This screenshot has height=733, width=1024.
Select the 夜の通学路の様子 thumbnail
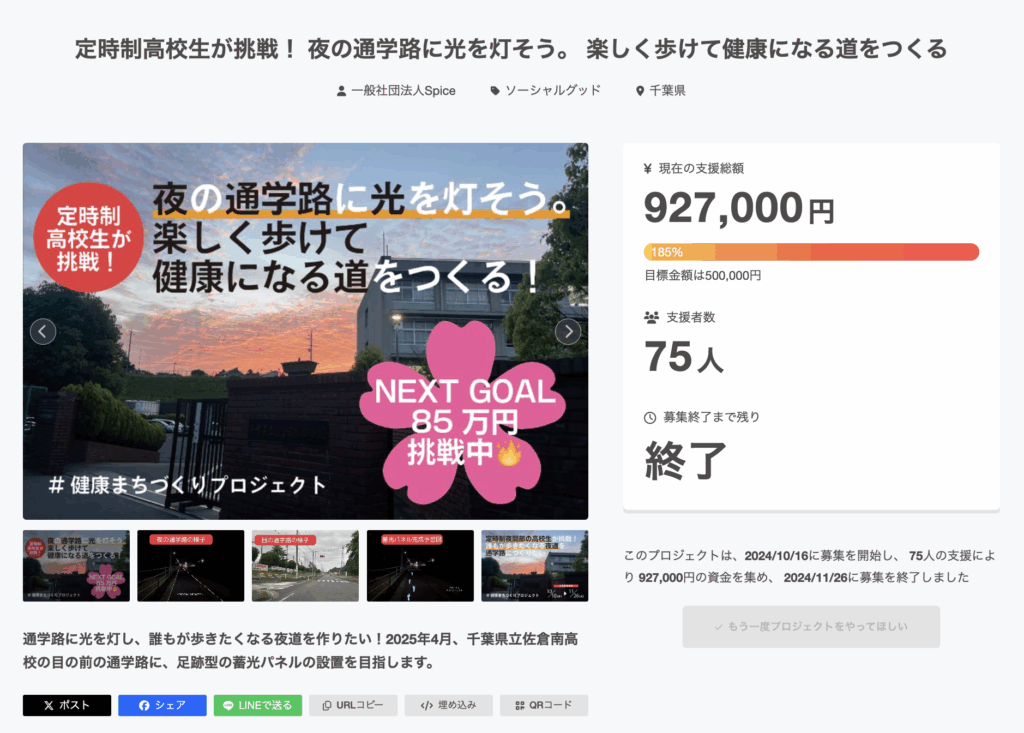coord(190,566)
